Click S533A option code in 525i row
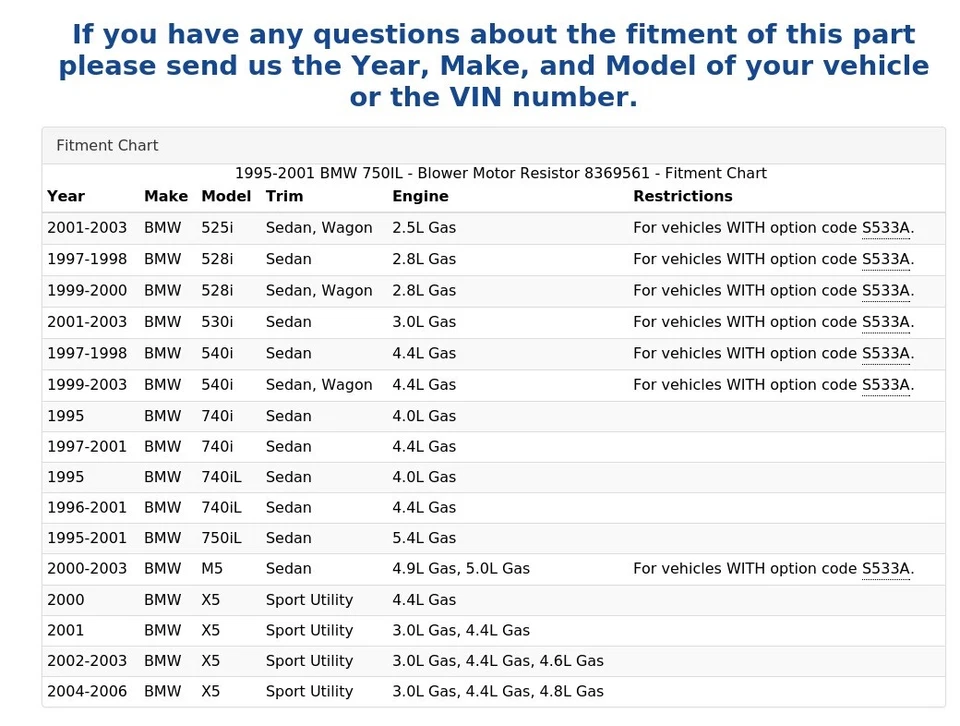 [x=885, y=228]
